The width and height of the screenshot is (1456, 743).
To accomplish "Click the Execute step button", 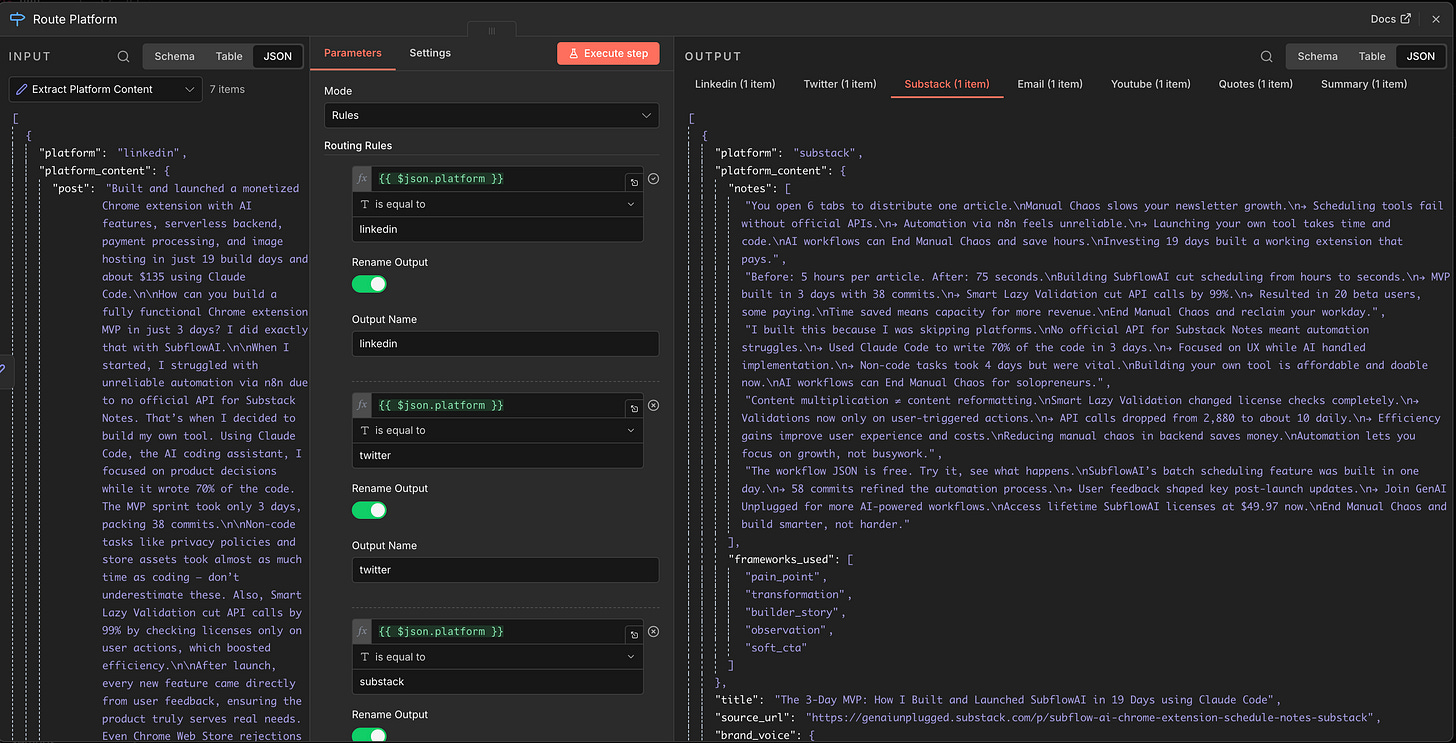I will (x=608, y=53).
